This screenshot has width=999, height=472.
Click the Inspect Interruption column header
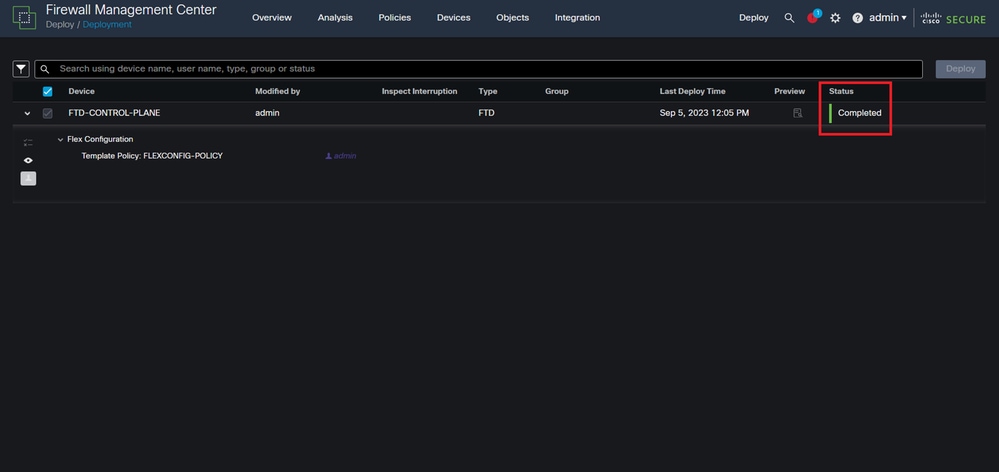point(419,91)
